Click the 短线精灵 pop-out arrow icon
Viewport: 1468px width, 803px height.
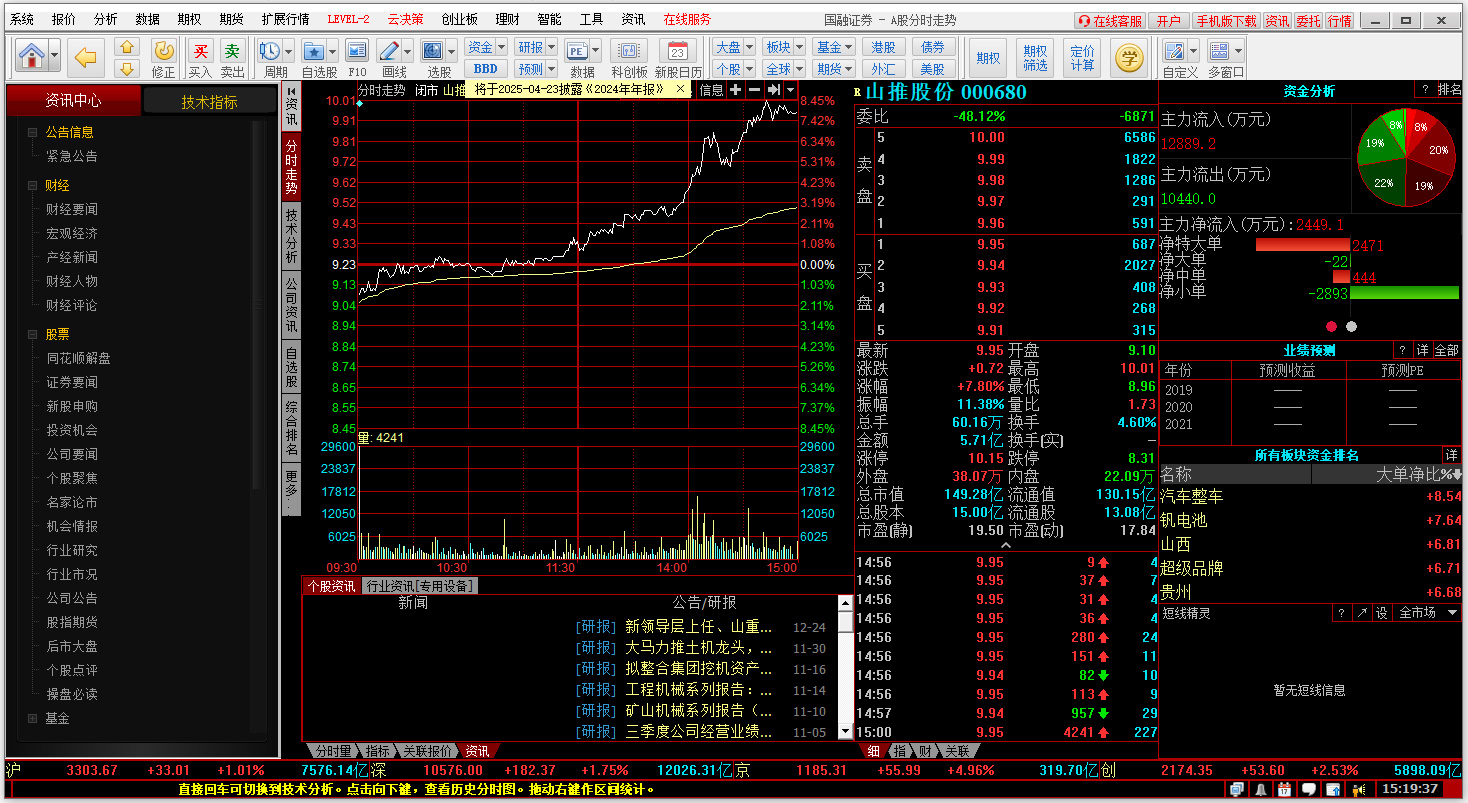(1362, 613)
